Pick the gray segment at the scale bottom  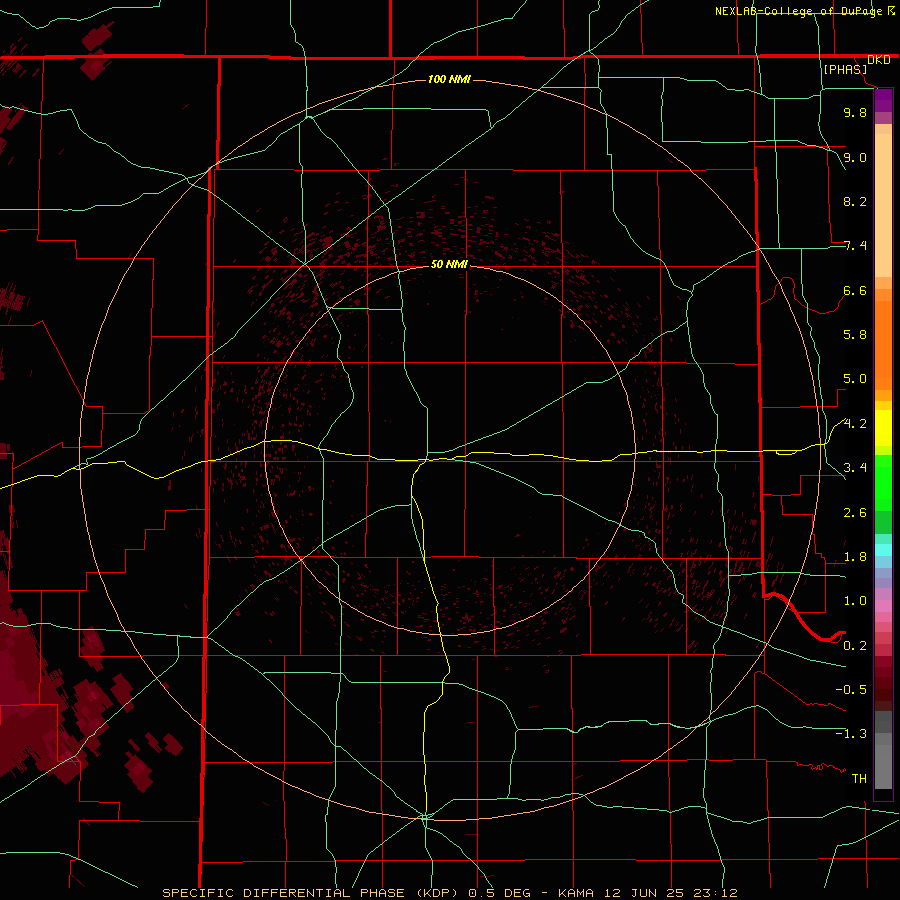[883, 766]
